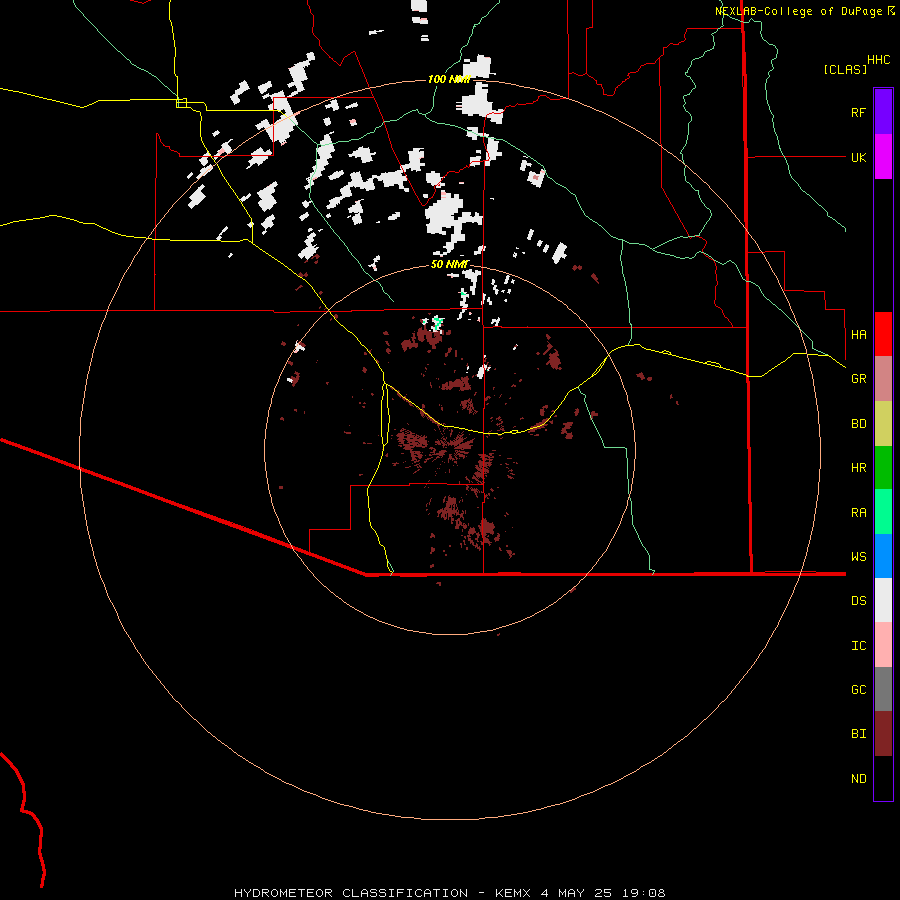Click the DS white legend swatch
This screenshot has height=900, width=900.
tap(883, 600)
